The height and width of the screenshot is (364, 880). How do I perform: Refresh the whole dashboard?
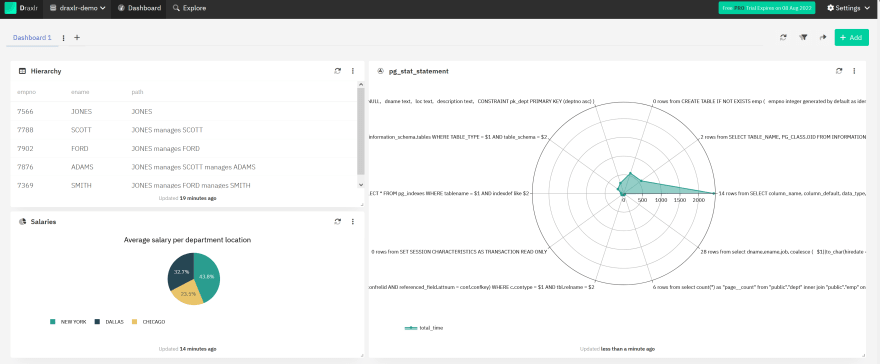click(783, 38)
